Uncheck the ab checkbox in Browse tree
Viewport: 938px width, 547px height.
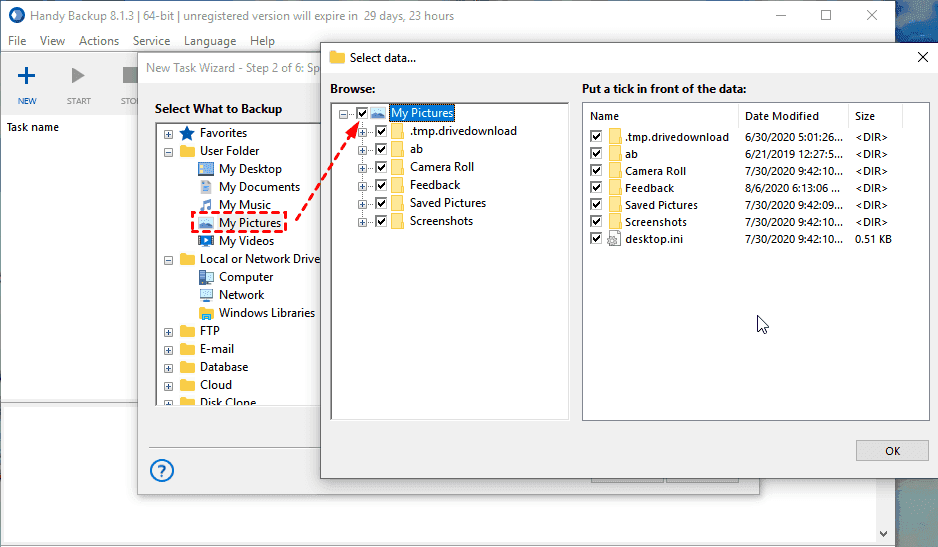coord(381,149)
